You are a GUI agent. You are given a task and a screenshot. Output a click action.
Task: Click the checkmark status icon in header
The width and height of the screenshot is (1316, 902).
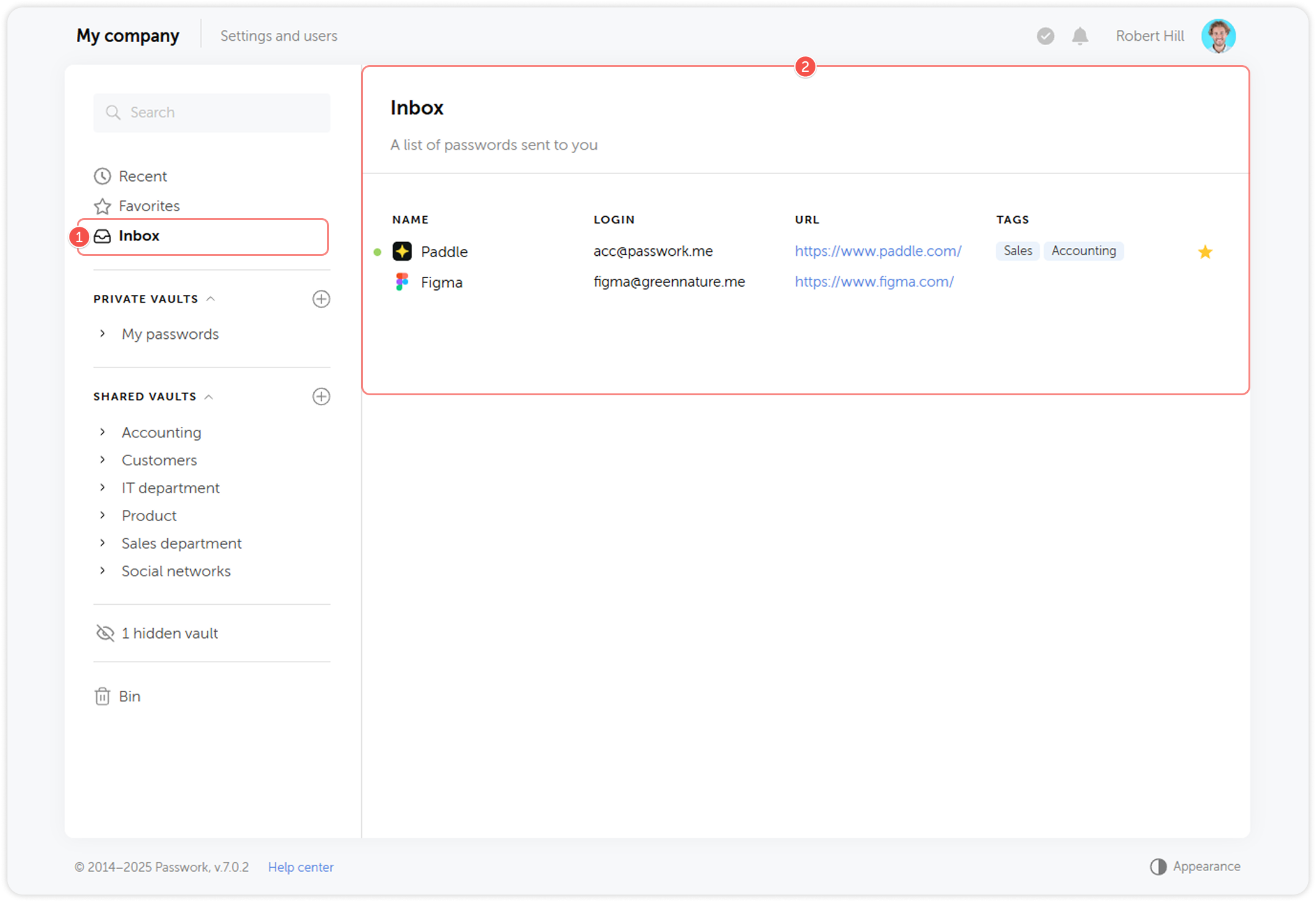1045,36
